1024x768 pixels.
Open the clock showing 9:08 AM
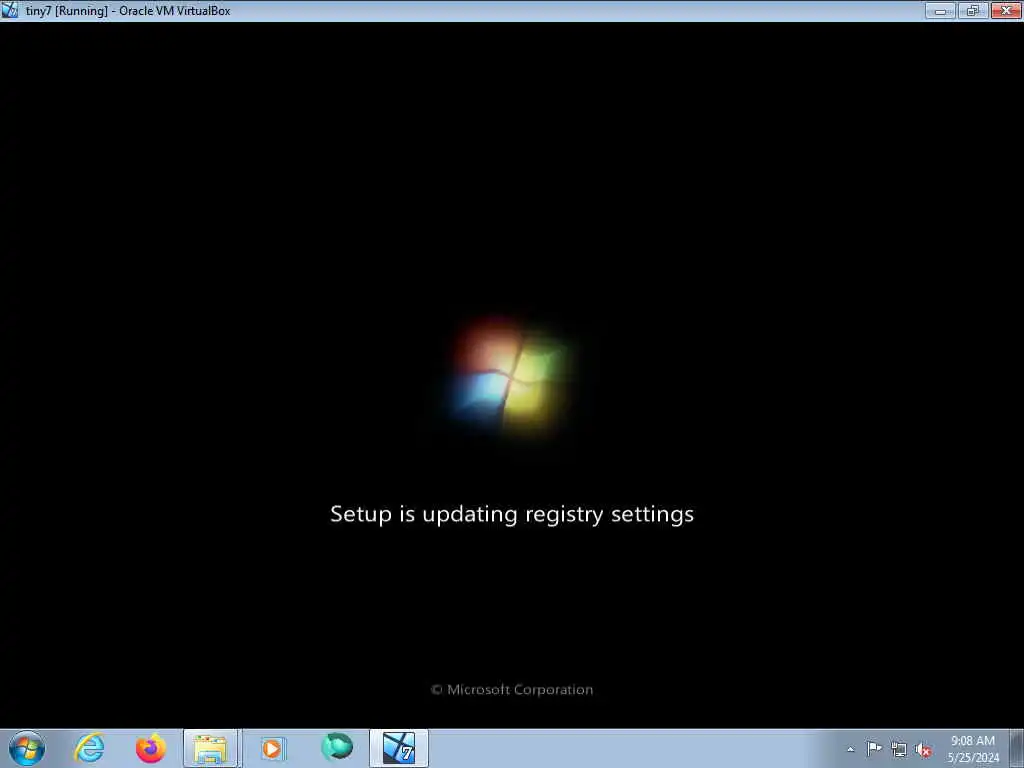click(x=973, y=749)
